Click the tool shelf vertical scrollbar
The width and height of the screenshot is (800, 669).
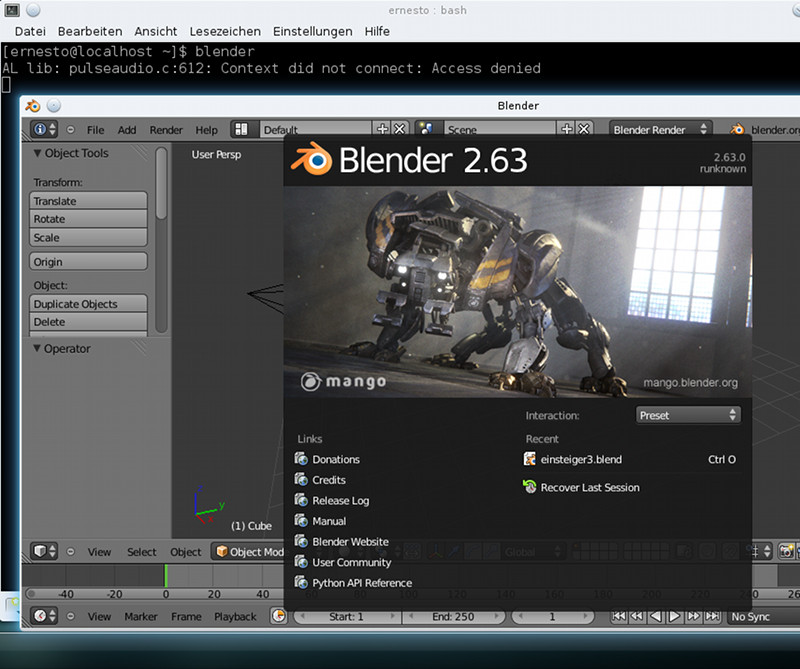[161, 184]
